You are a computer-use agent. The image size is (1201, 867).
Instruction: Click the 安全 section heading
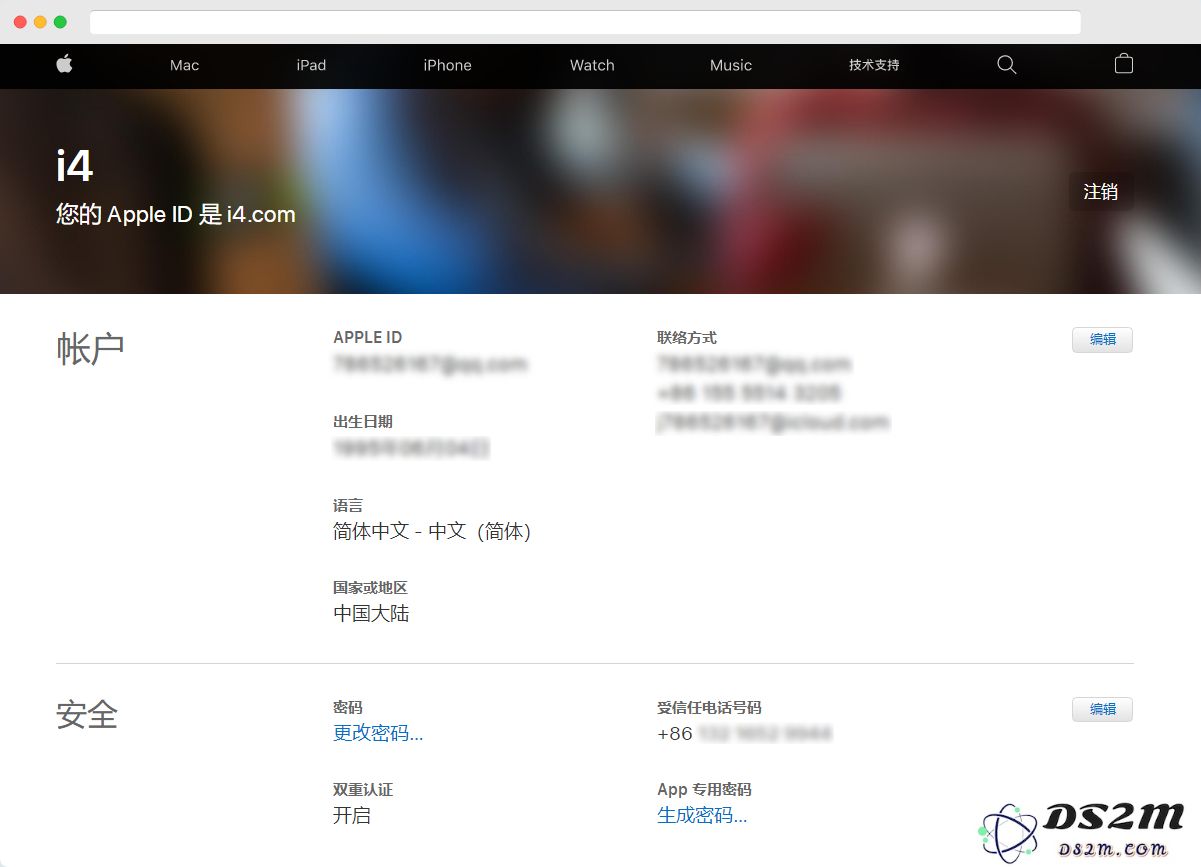coord(87,714)
